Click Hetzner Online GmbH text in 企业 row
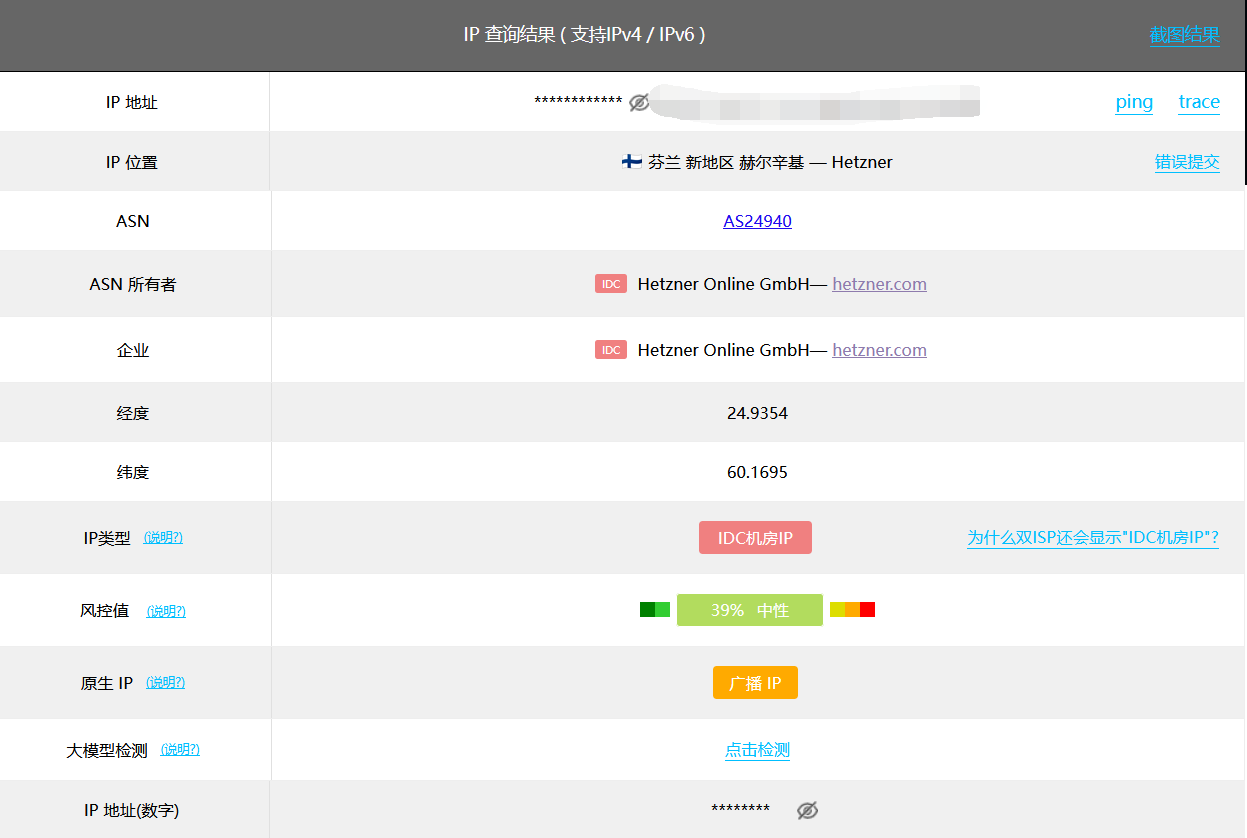This screenshot has height=838, width=1247. (x=723, y=350)
